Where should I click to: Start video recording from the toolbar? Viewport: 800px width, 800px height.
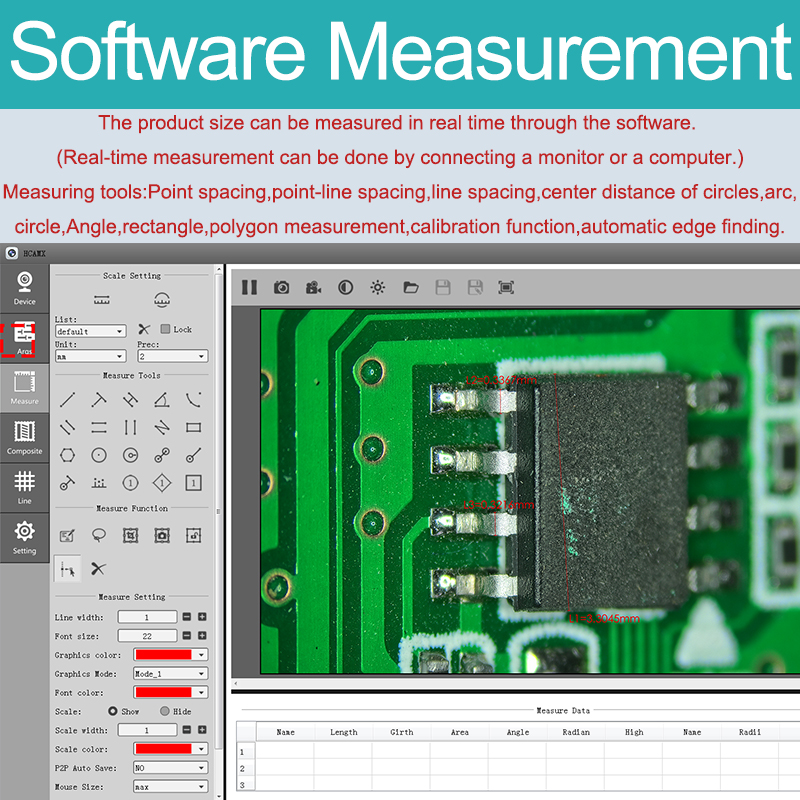314,288
